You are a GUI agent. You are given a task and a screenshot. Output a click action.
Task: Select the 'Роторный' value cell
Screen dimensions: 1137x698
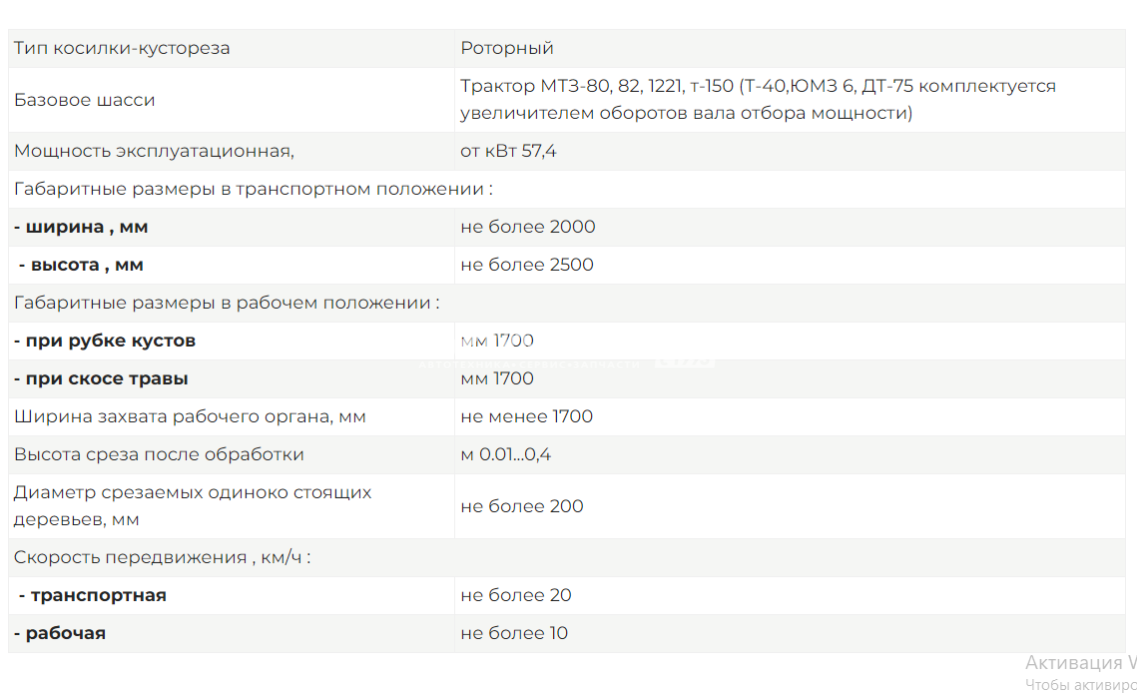[507, 48]
